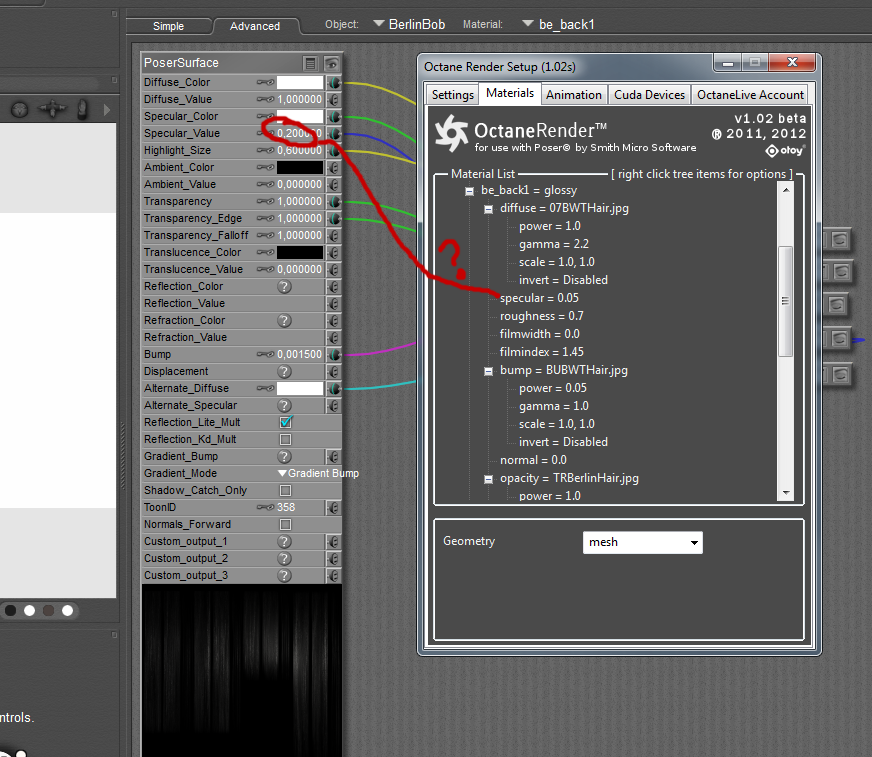Open the Settings tab in Octane Render Setup
This screenshot has width=872, height=757.
[453, 95]
